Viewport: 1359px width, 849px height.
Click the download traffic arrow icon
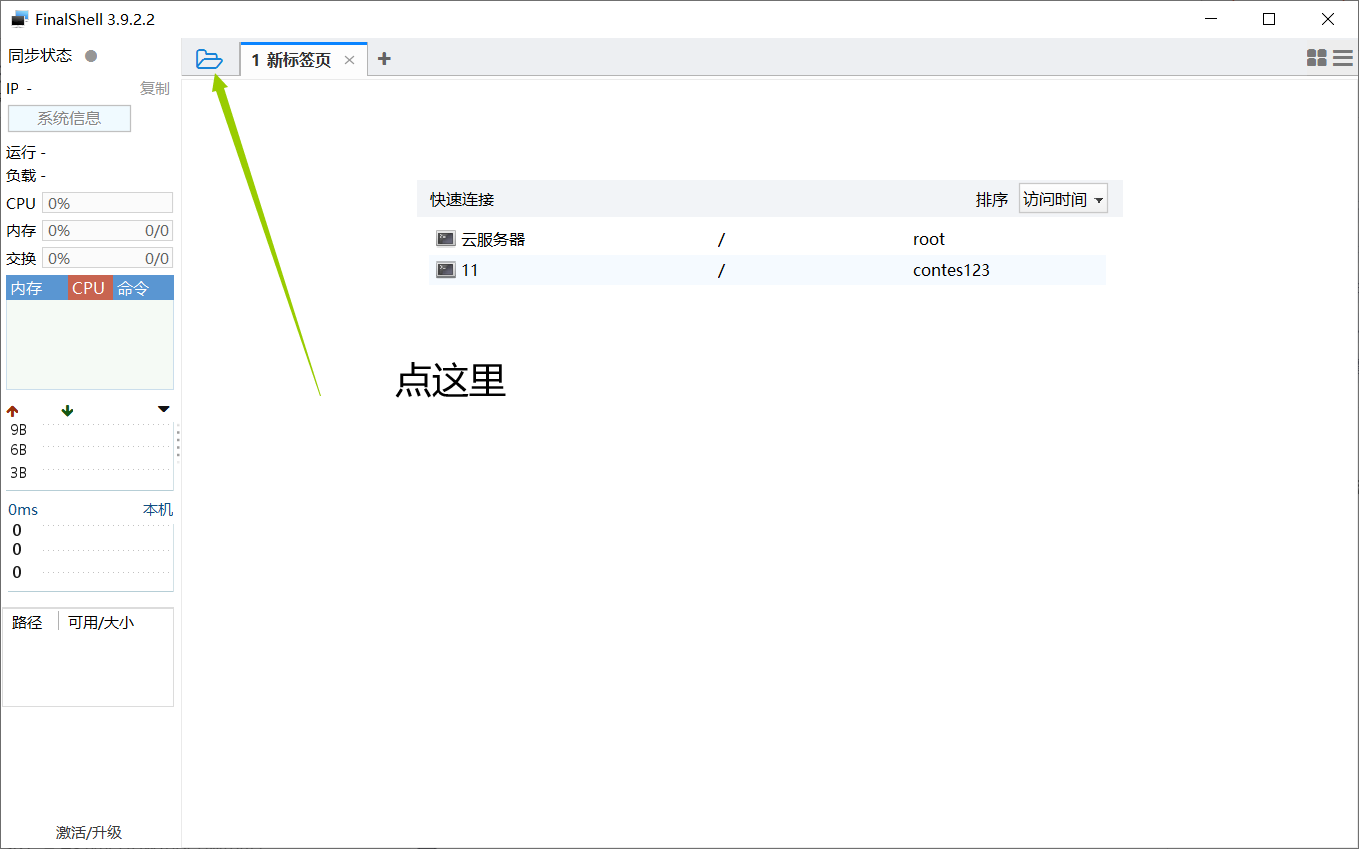click(x=67, y=411)
